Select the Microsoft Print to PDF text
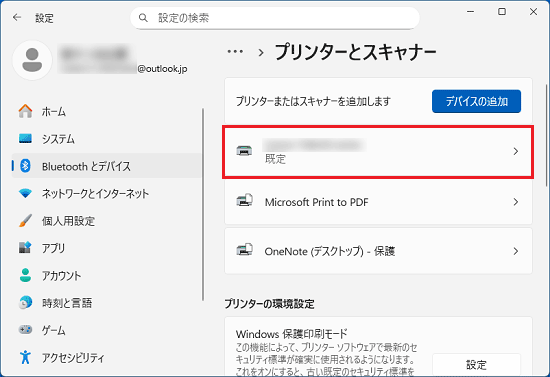This screenshot has width=550, height=377. [x=316, y=202]
